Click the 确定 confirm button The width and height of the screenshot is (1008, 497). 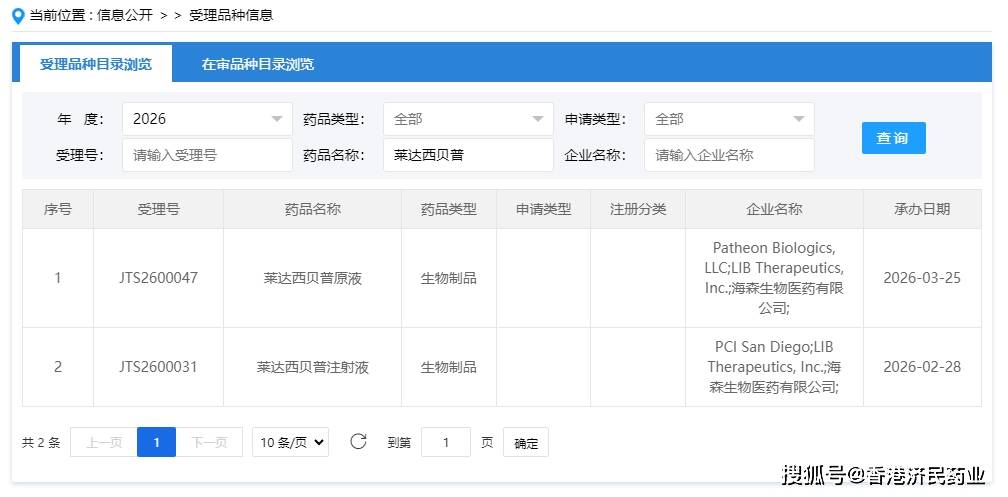pos(526,442)
